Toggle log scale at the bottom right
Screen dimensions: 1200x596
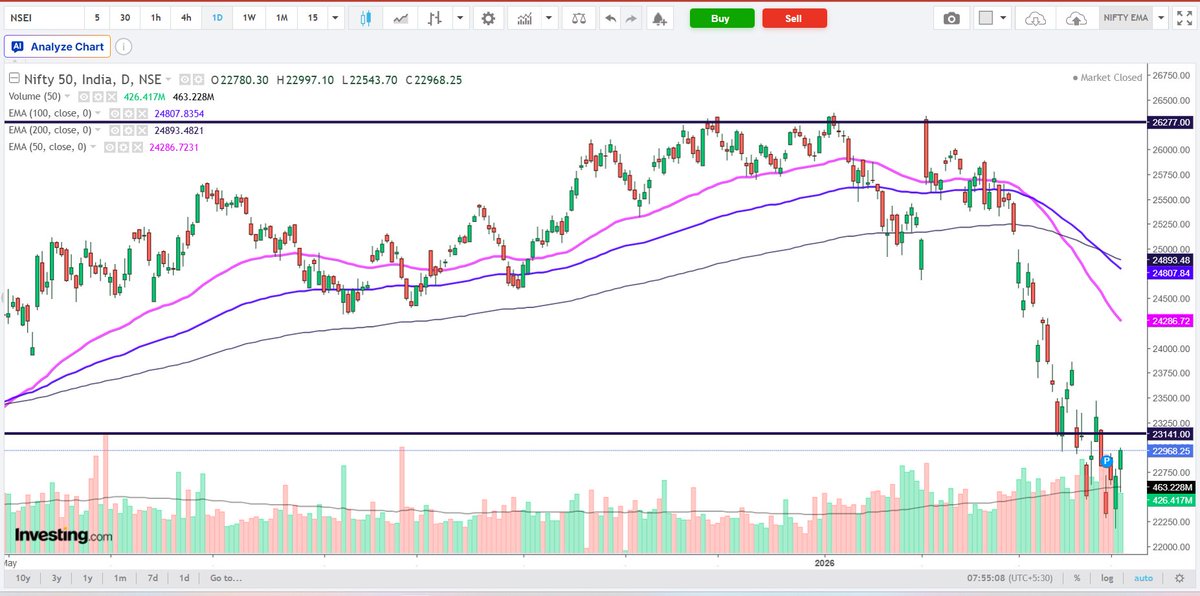click(x=1107, y=578)
